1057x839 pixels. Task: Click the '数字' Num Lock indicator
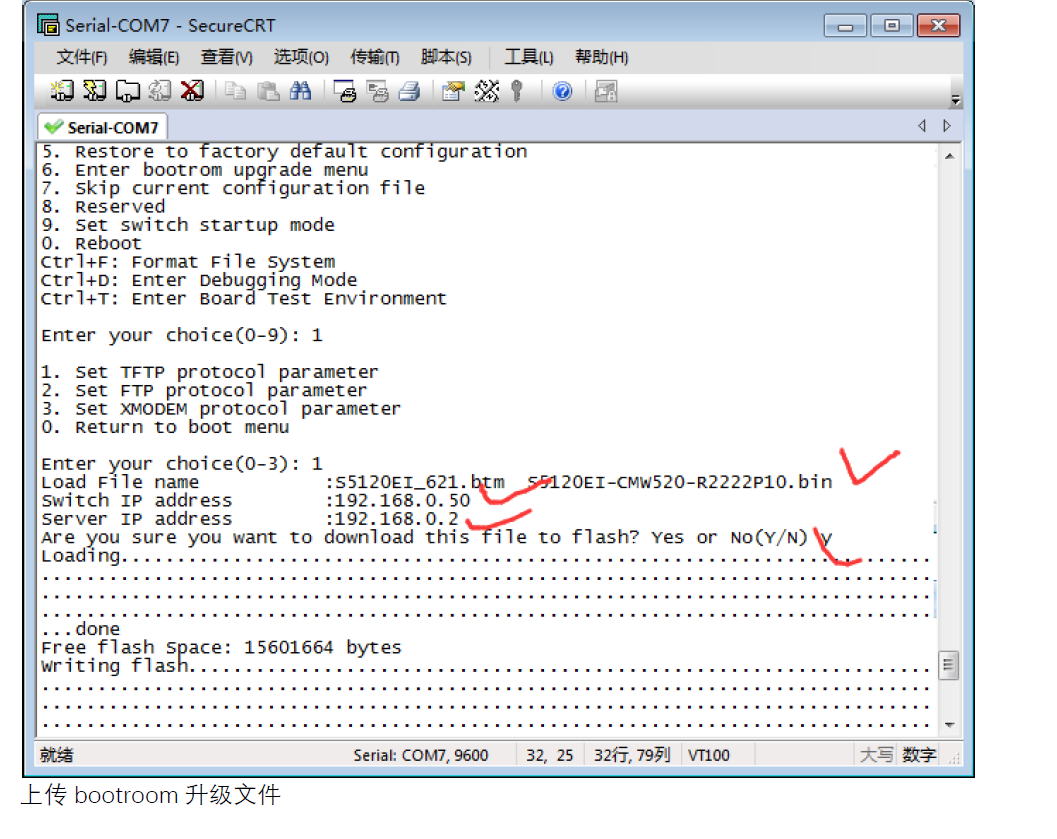click(x=919, y=755)
